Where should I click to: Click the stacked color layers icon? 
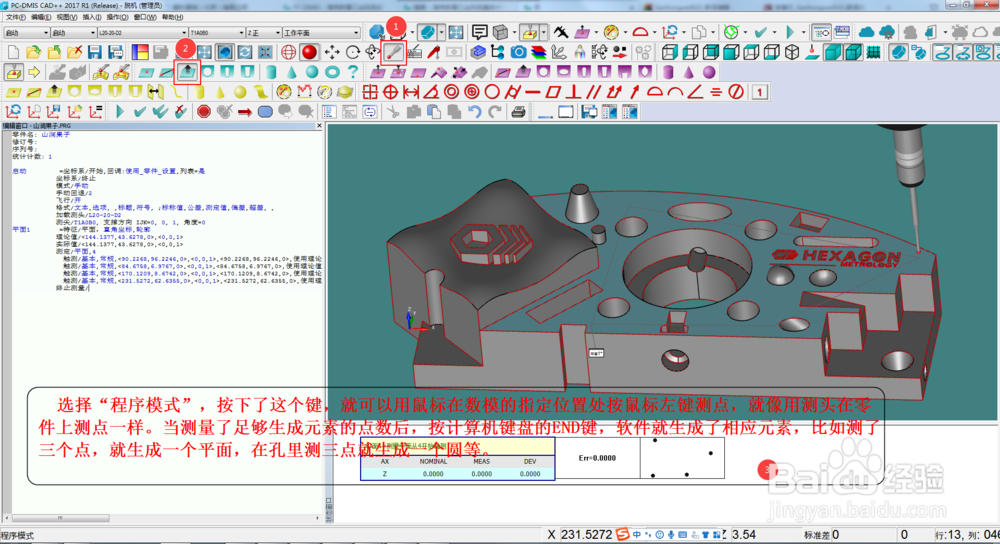pyautogui.click(x=539, y=52)
